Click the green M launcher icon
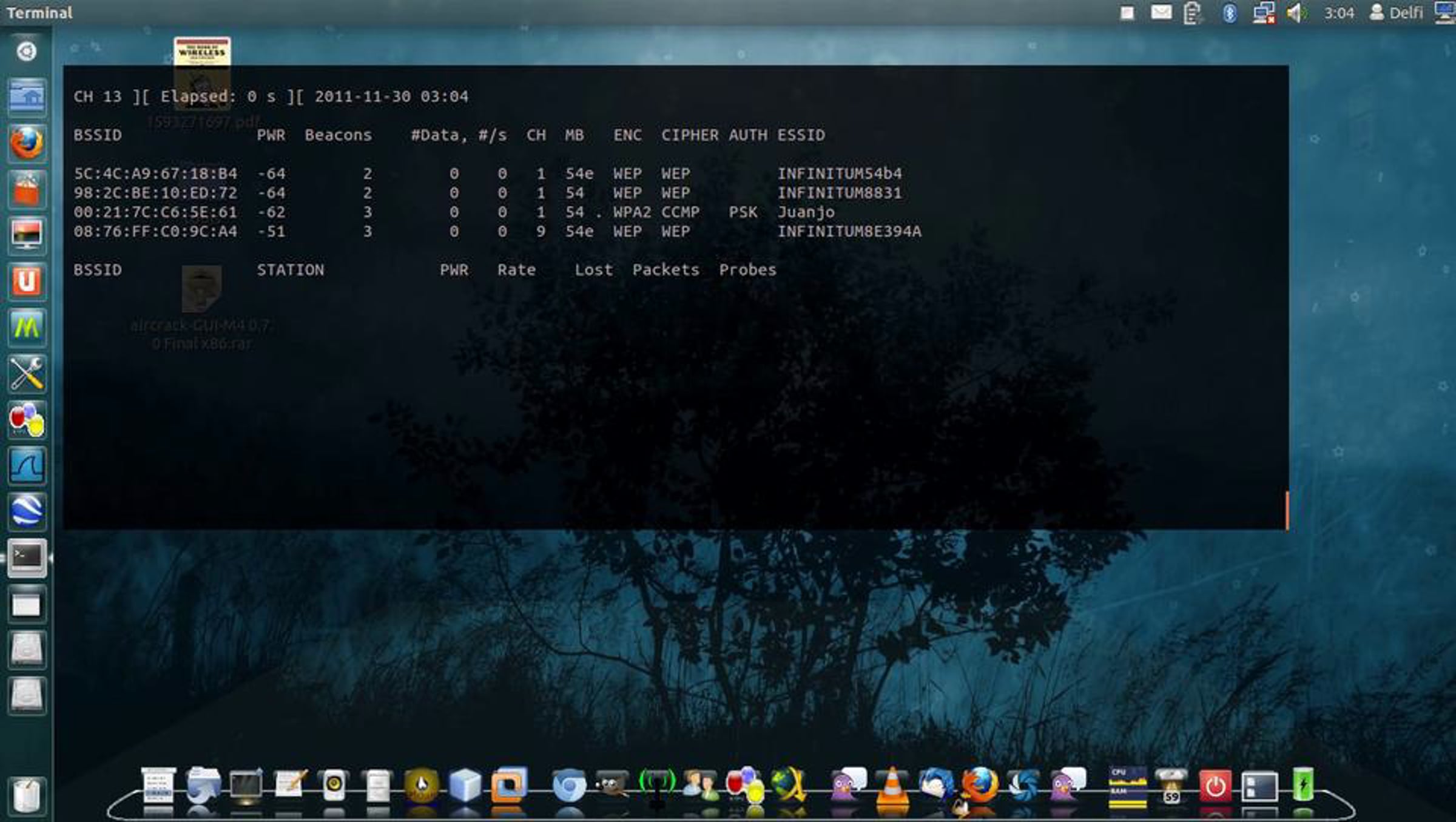 pyautogui.click(x=27, y=328)
